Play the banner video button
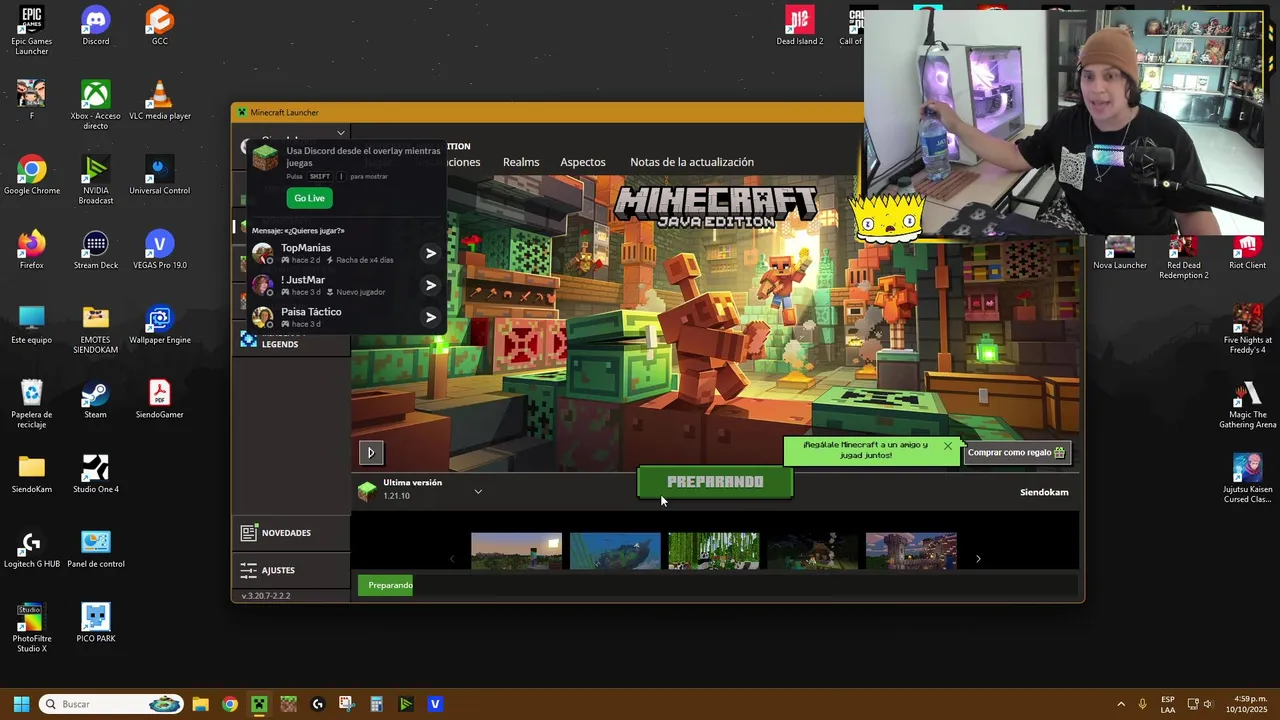This screenshot has width=1280, height=720. (x=371, y=453)
